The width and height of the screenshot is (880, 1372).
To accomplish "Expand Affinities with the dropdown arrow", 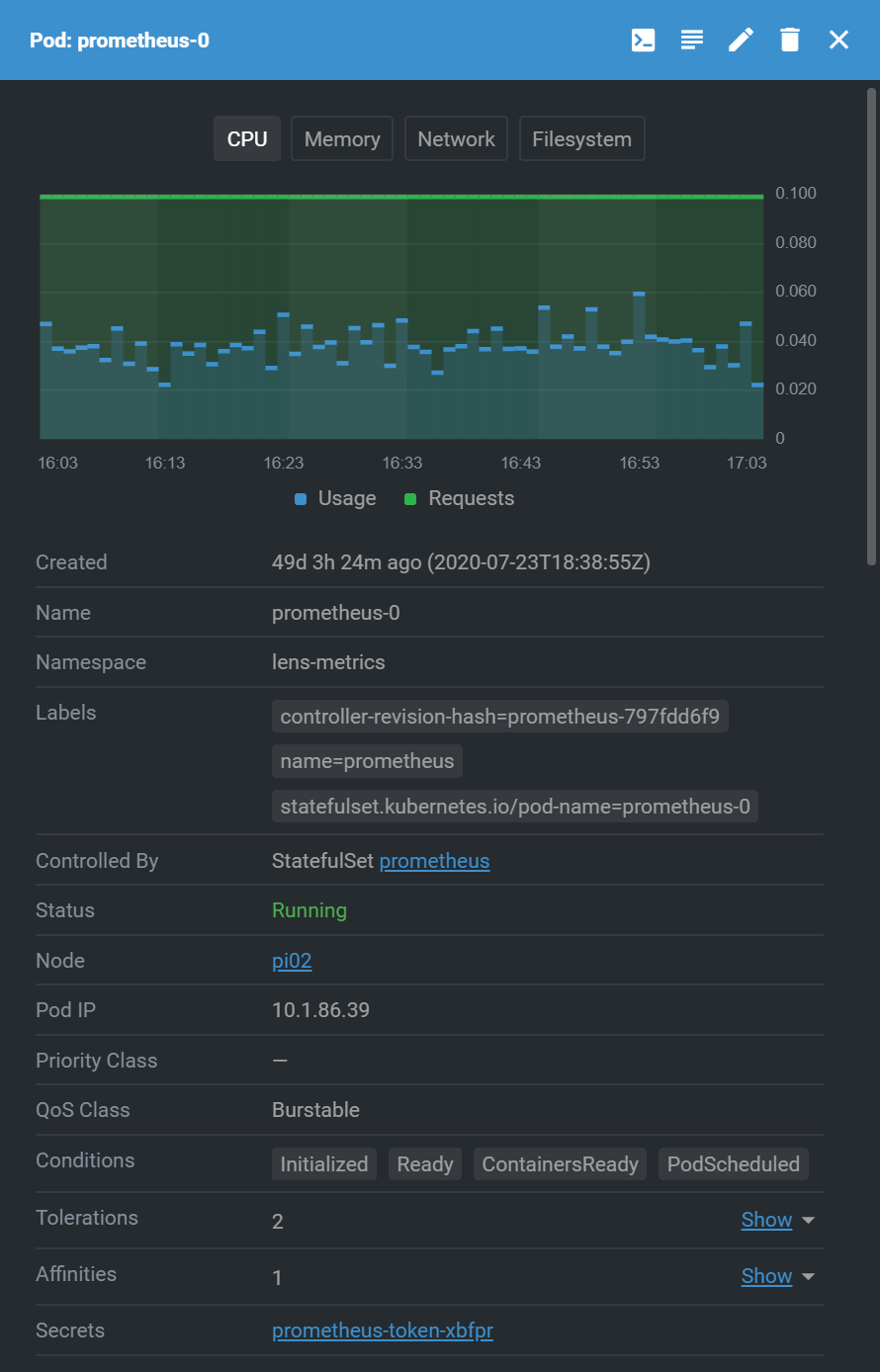I will [808, 1277].
